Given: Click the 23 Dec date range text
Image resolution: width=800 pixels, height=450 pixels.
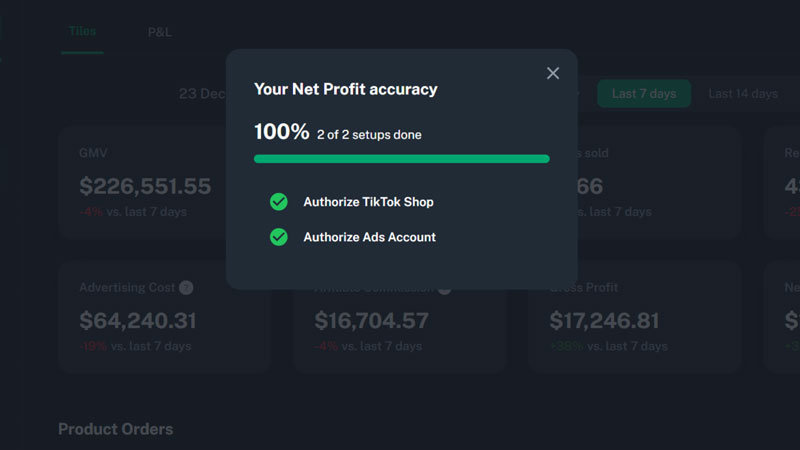Looking at the screenshot, I should click(202, 94).
